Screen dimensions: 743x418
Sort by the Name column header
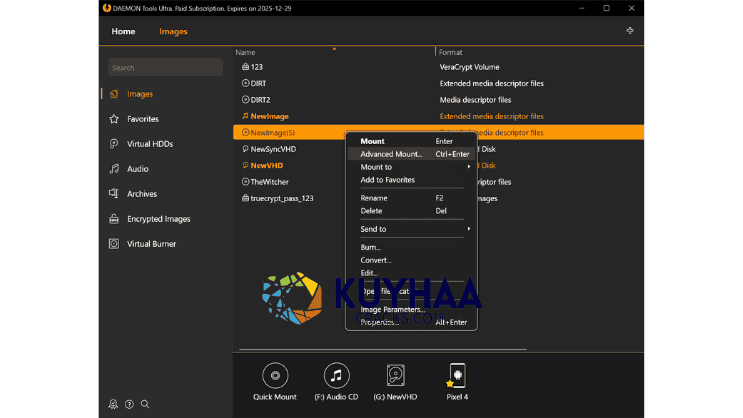245,52
